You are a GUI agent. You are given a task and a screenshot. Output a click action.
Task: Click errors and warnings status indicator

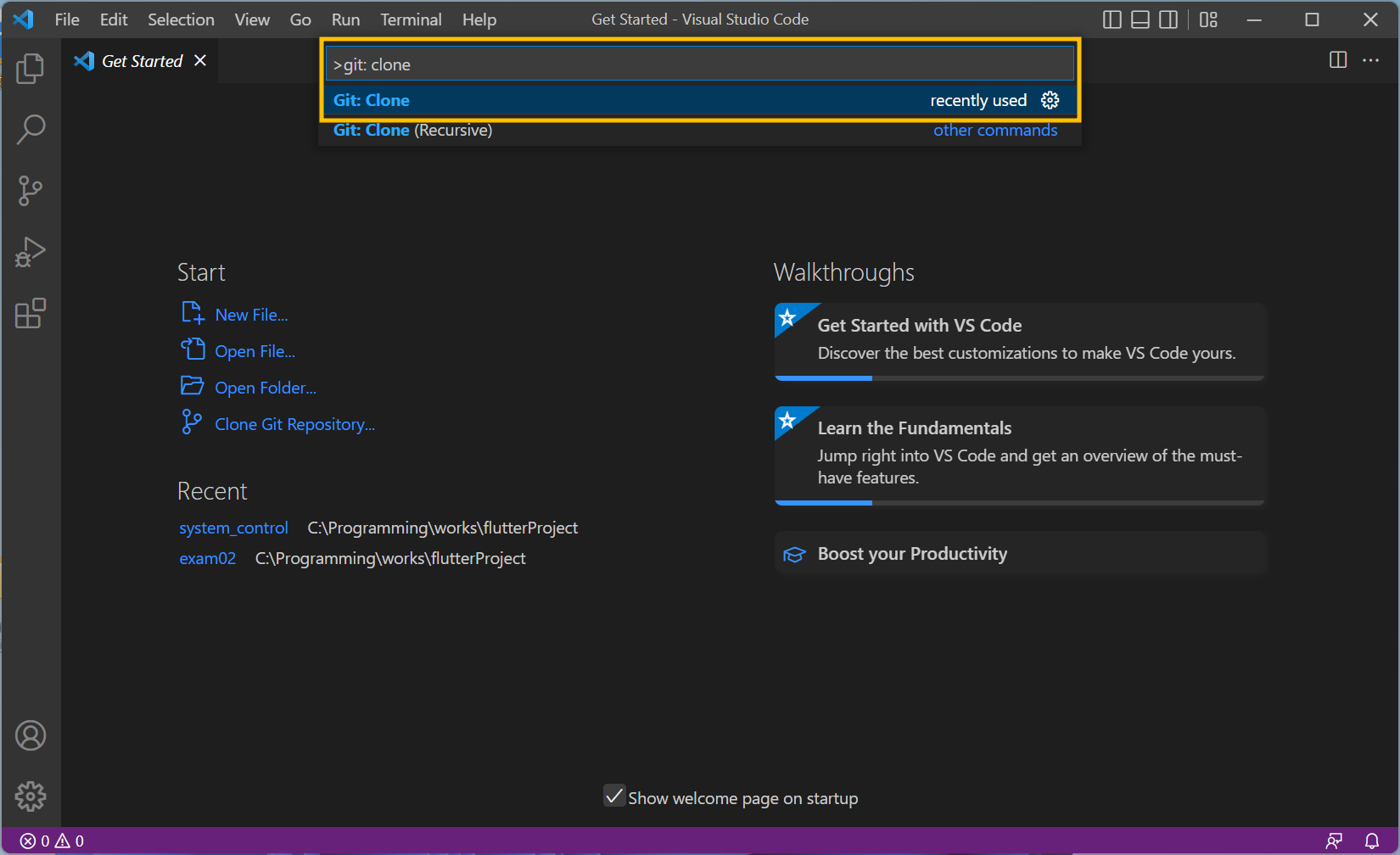point(52,841)
